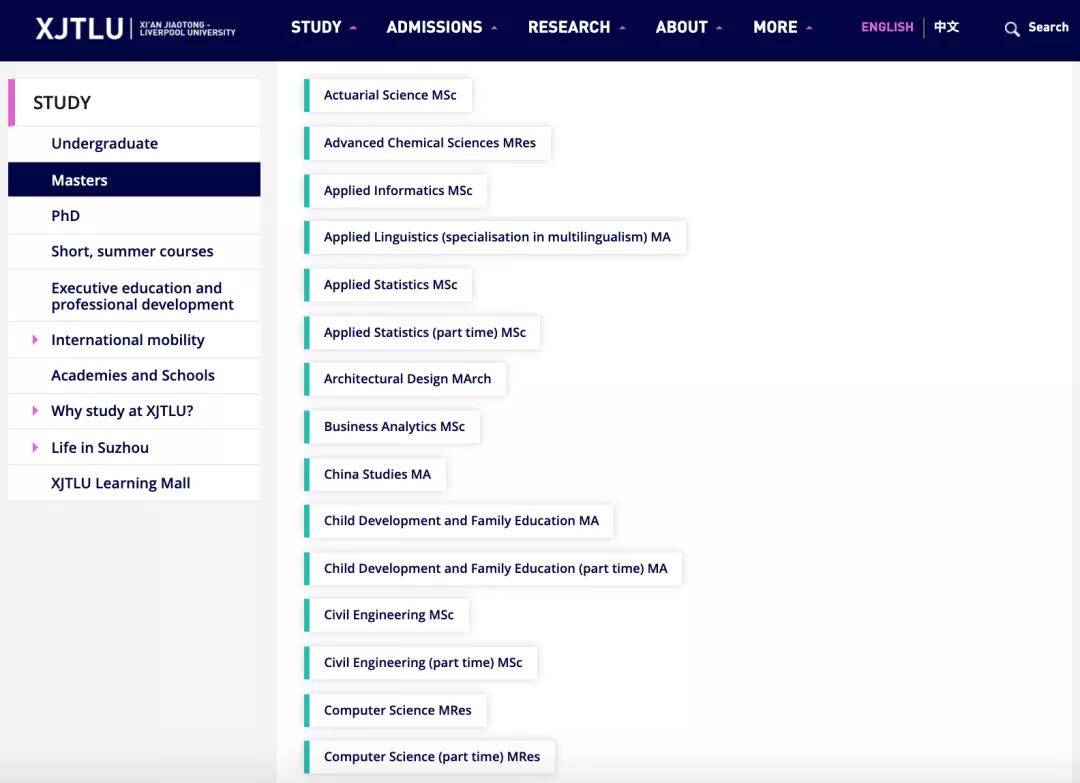Open Life in Suzhou sidebar item
This screenshot has height=783, width=1080.
tap(134, 447)
